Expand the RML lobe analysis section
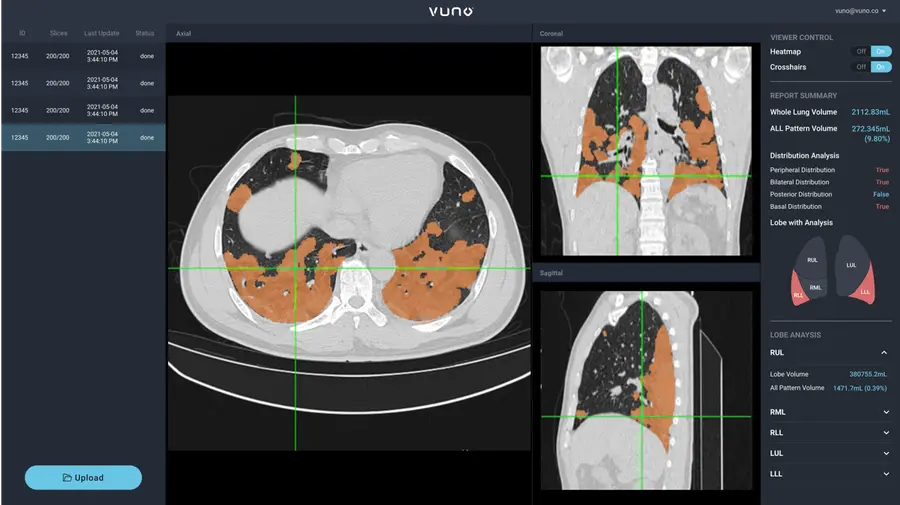This screenshot has width=900, height=505. [x=885, y=411]
